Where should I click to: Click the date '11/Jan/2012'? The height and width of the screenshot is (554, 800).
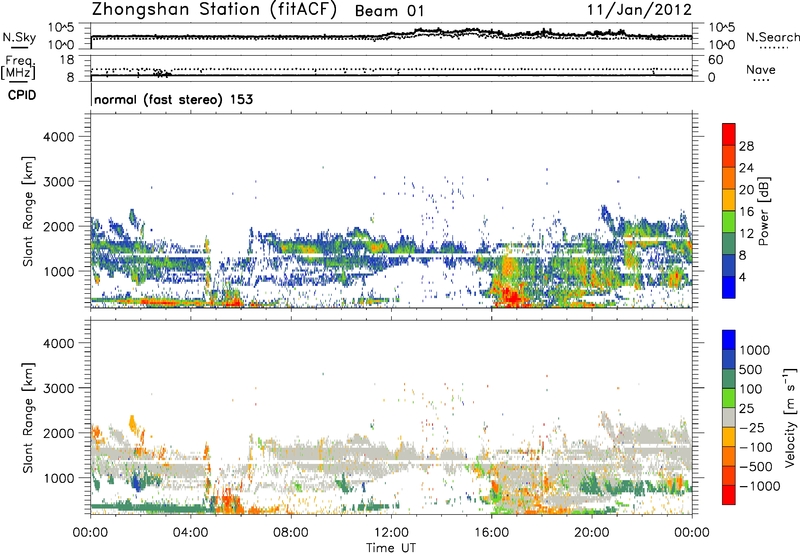(639, 9)
